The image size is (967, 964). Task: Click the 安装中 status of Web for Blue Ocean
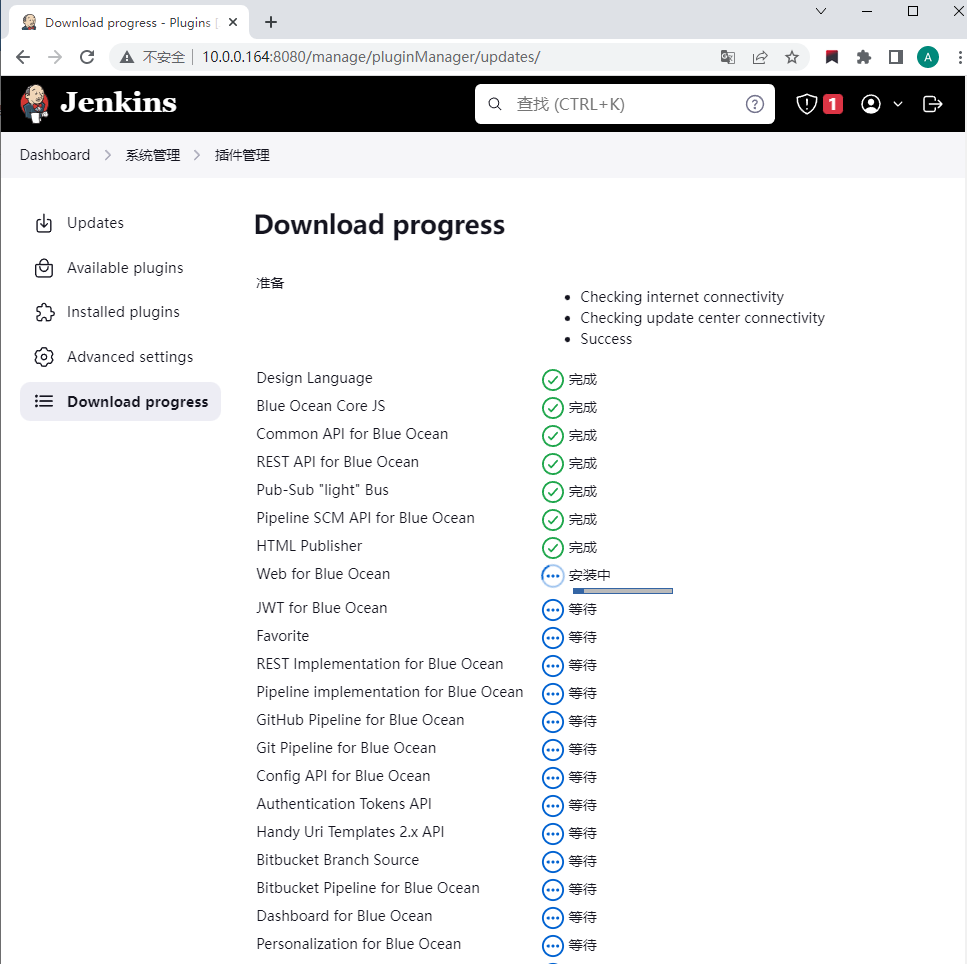tap(590, 575)
